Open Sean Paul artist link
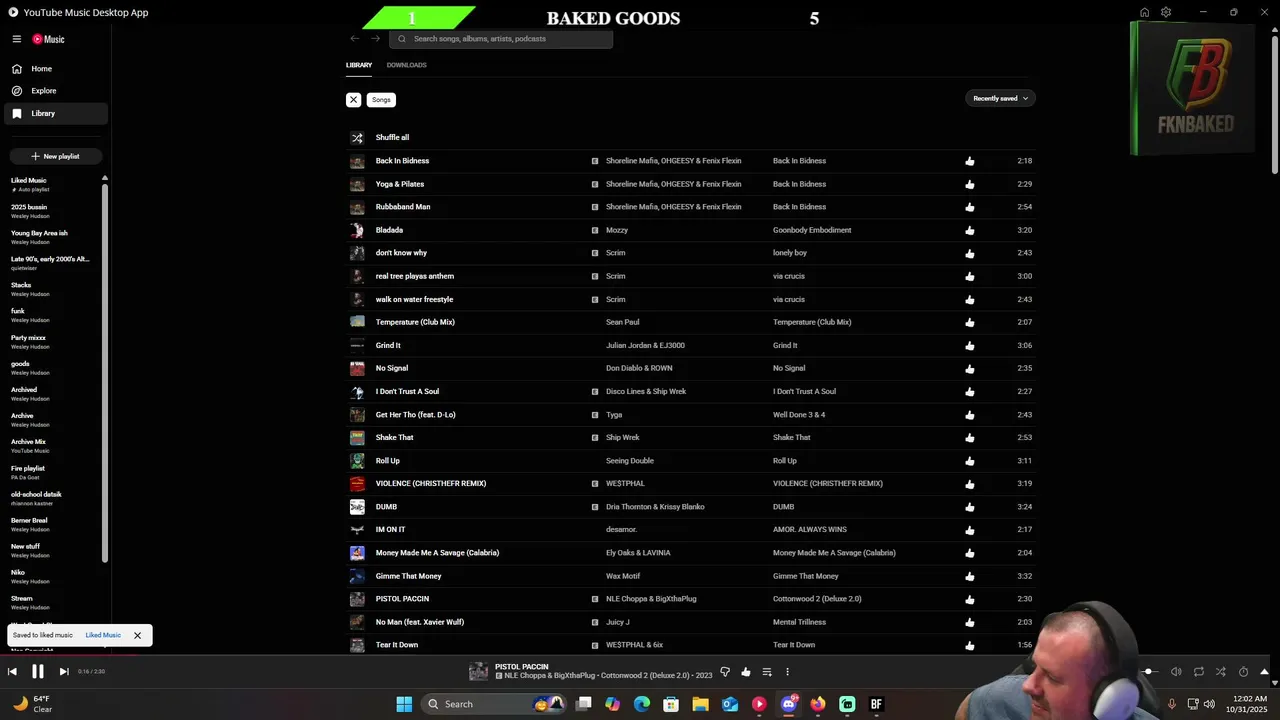The height and width of the screenshot is (720, 1280). 622,322
